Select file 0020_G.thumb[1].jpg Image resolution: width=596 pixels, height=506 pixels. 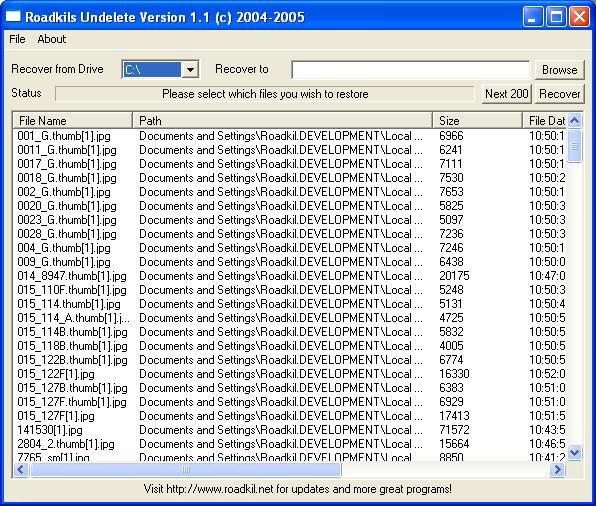(67, 206)
